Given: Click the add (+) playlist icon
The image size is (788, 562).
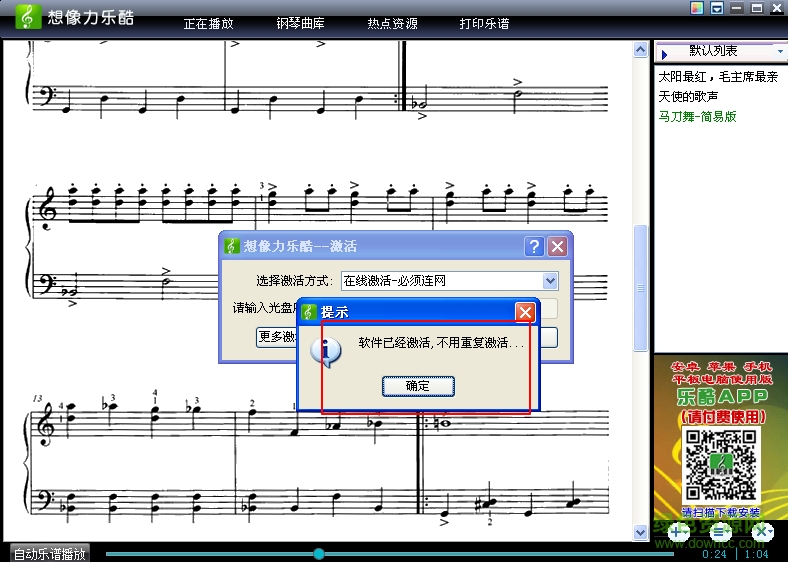Looking at the screenshot, I should pos(678,532).
